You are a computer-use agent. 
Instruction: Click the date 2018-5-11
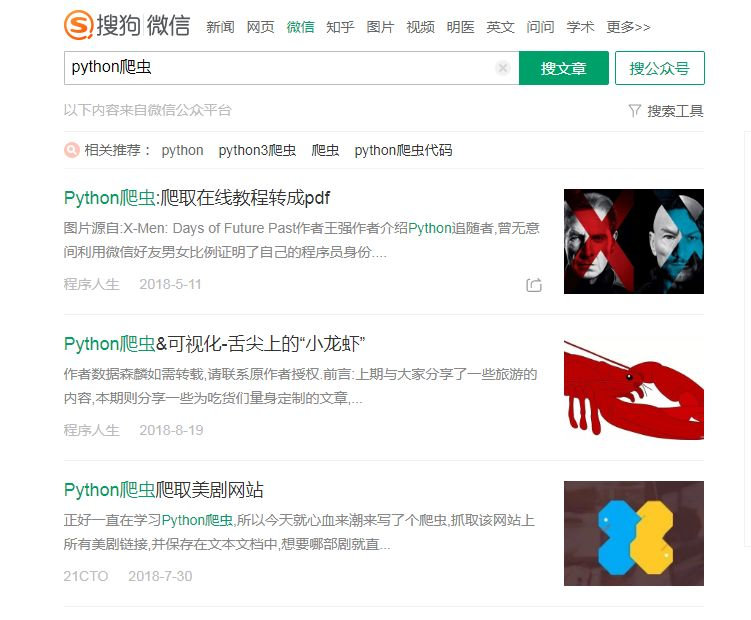171,284
